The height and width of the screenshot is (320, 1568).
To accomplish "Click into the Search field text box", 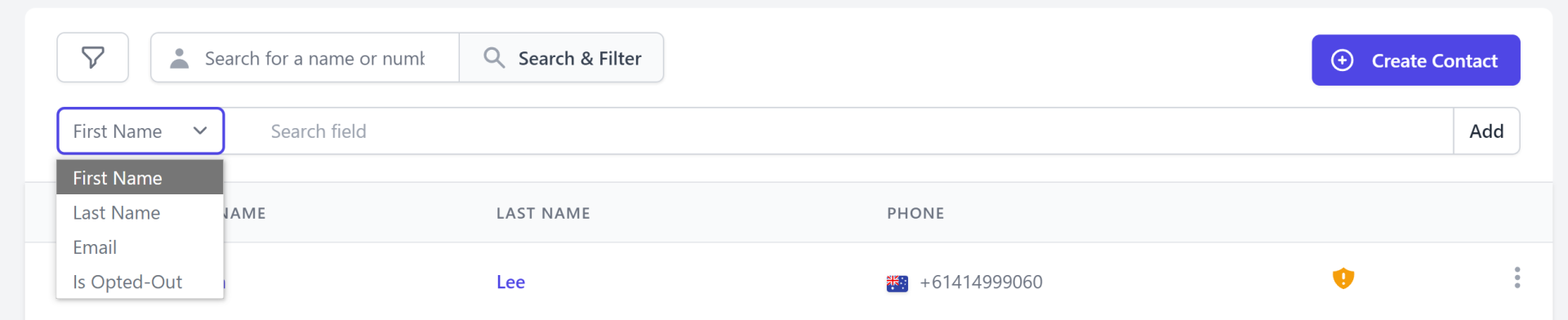I will pos(839,131).
